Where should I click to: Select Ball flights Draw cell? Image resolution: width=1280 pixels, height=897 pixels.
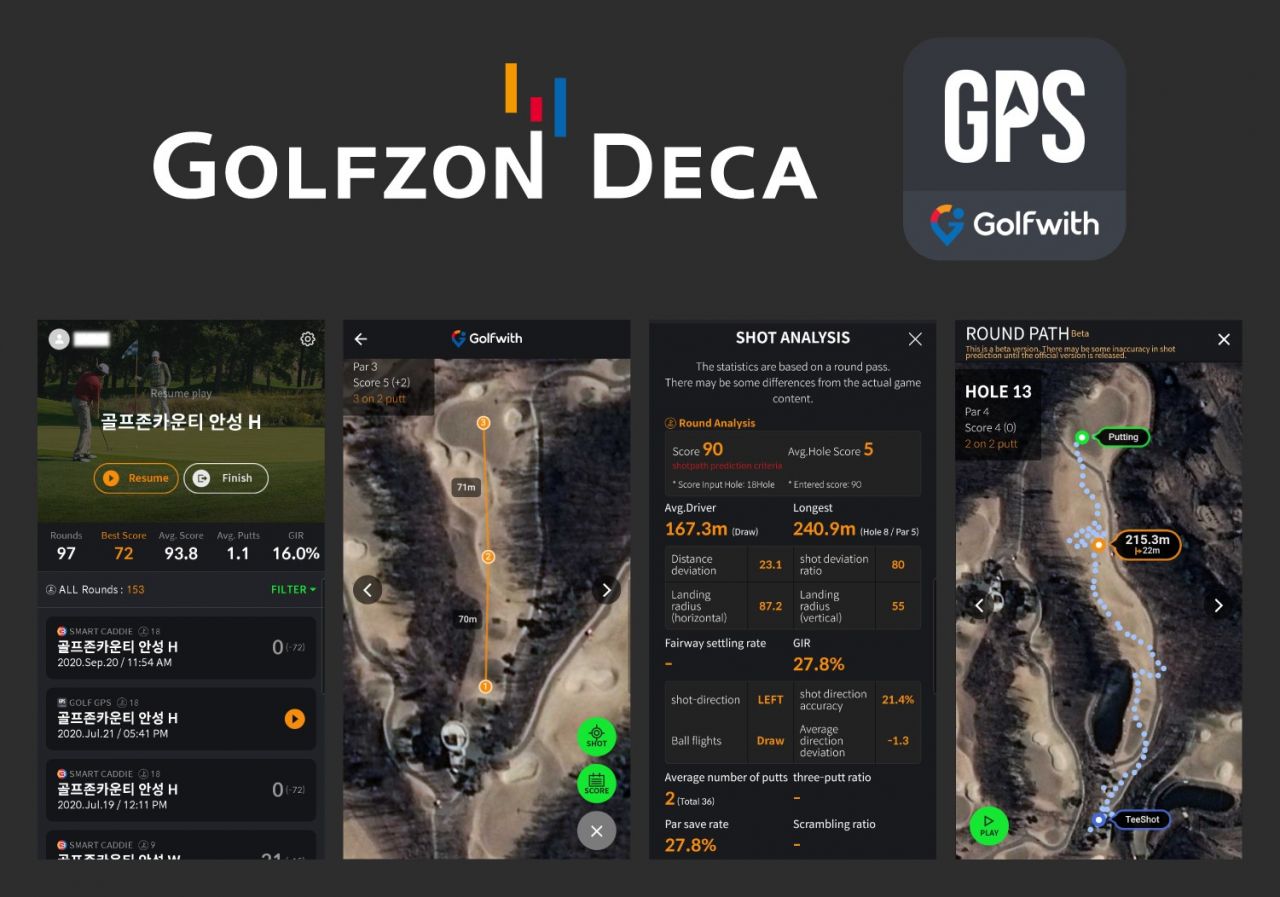(770, 741)
